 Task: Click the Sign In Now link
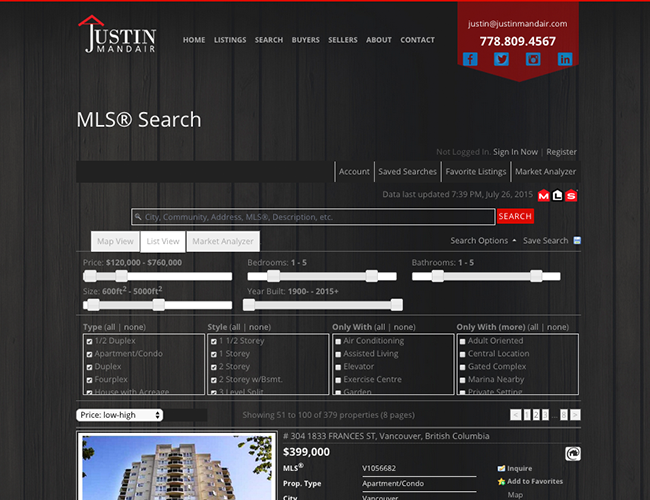pos(515,152)
